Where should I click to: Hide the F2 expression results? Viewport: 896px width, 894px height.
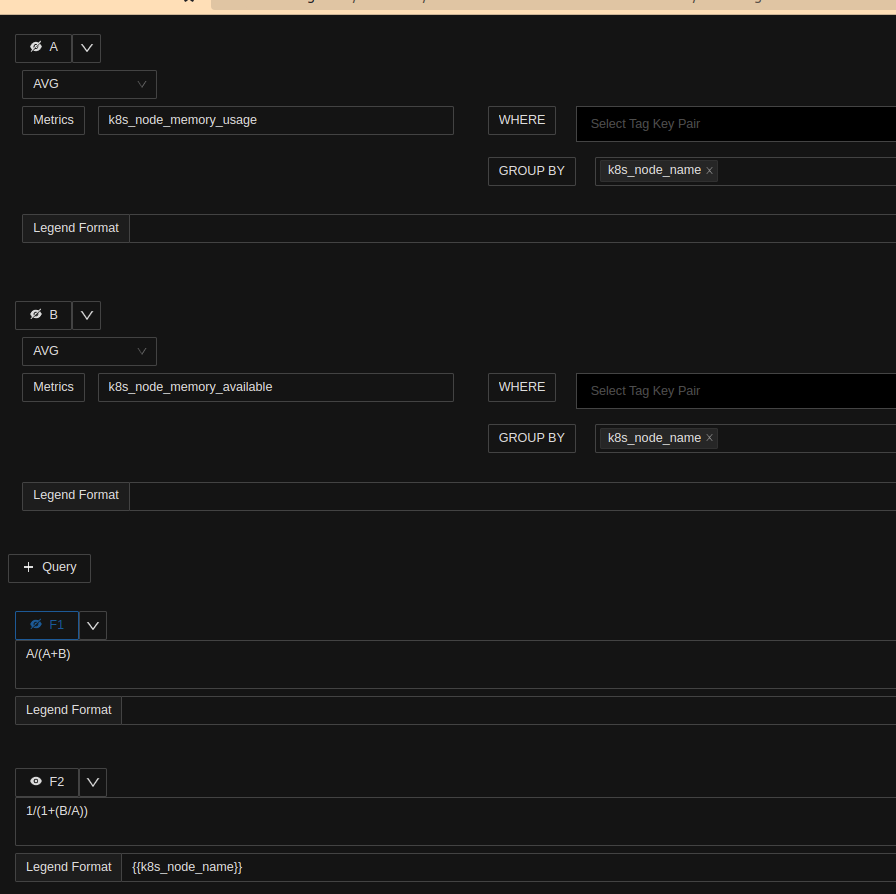click(x=35, y=781)
